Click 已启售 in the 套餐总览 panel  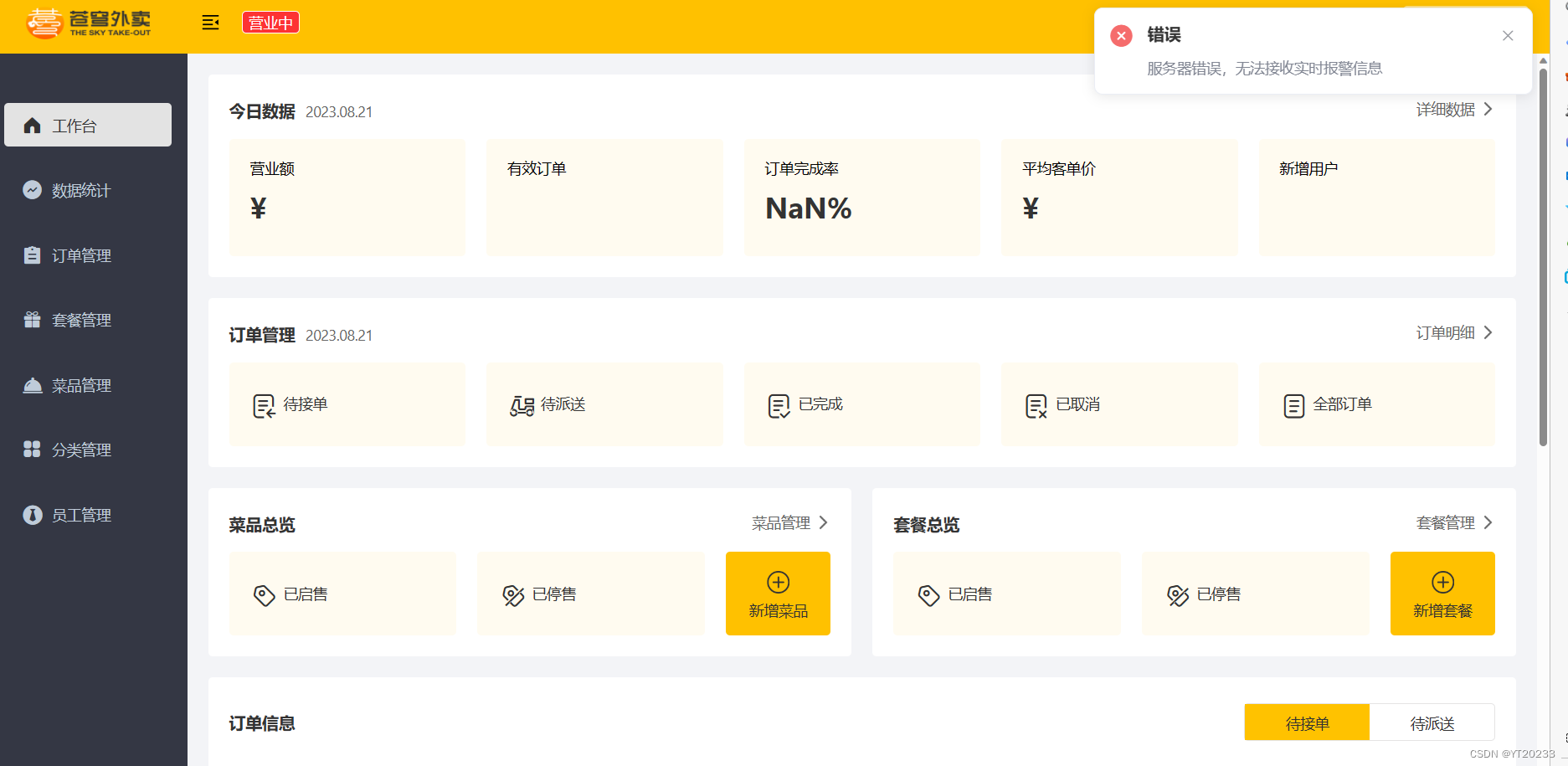click(x=1007, y=594)
